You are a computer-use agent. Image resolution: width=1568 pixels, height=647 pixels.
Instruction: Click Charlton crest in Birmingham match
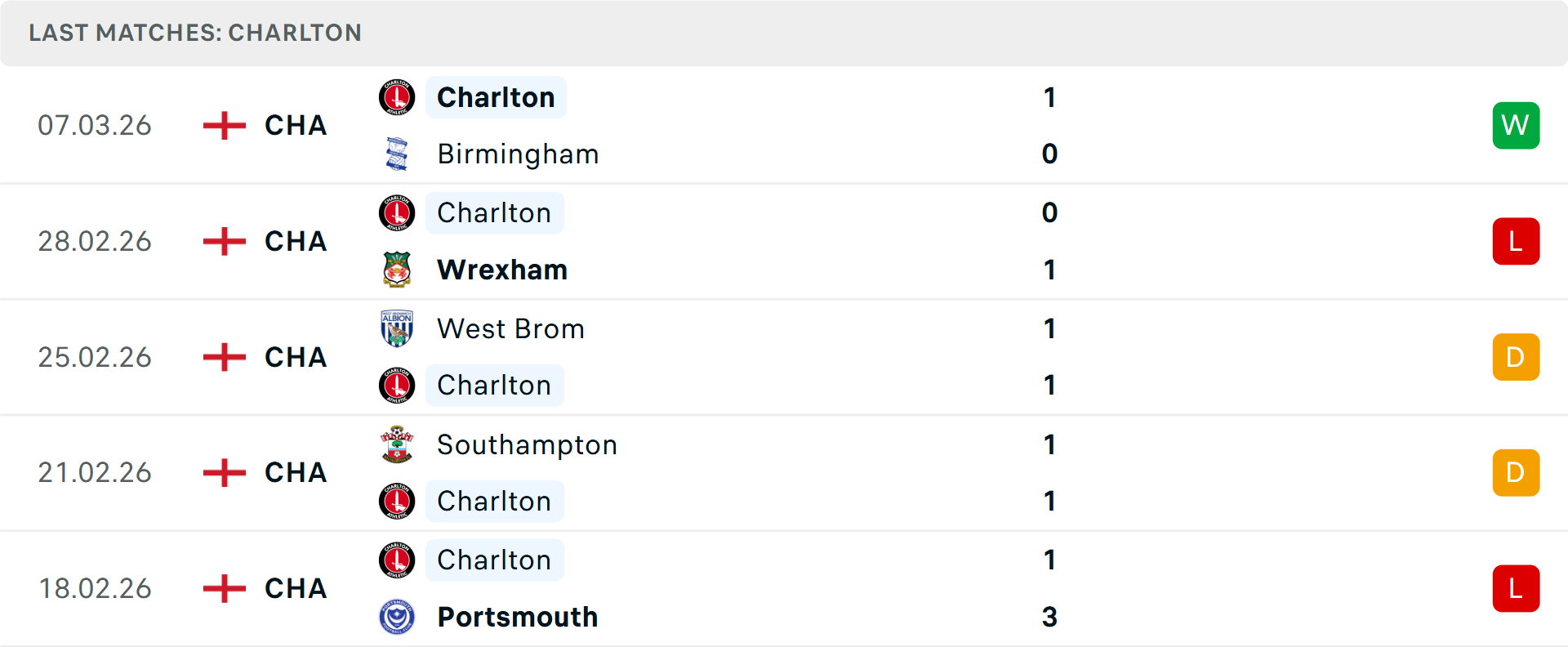(397, 97)
